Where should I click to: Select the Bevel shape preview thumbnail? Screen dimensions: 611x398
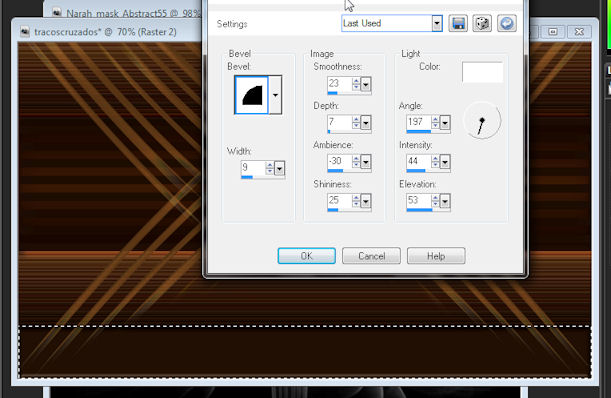pyautogui.click(x=251, y=95)
